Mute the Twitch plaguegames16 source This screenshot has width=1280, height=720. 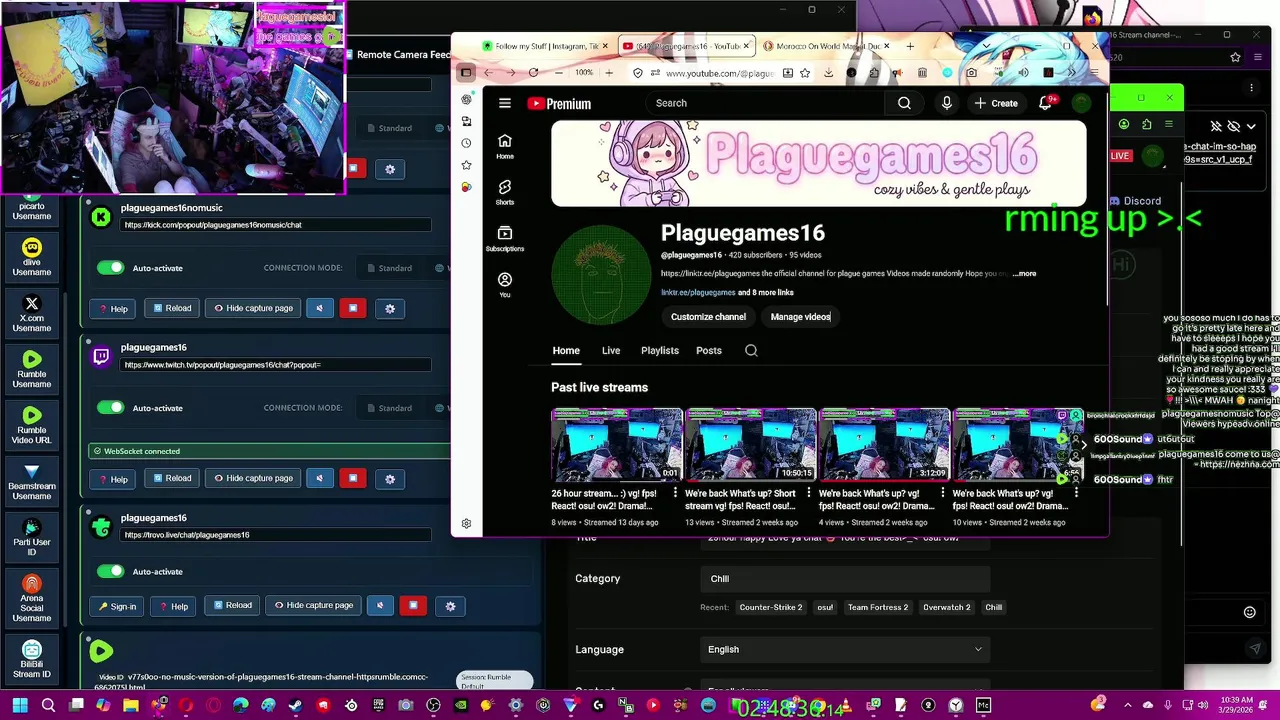tap(319, 478)
